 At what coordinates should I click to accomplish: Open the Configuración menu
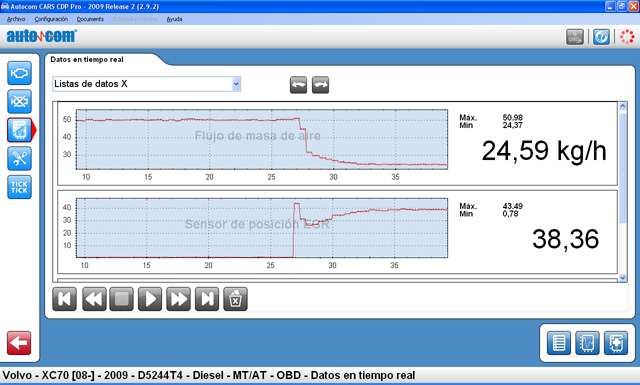(51, 19)
